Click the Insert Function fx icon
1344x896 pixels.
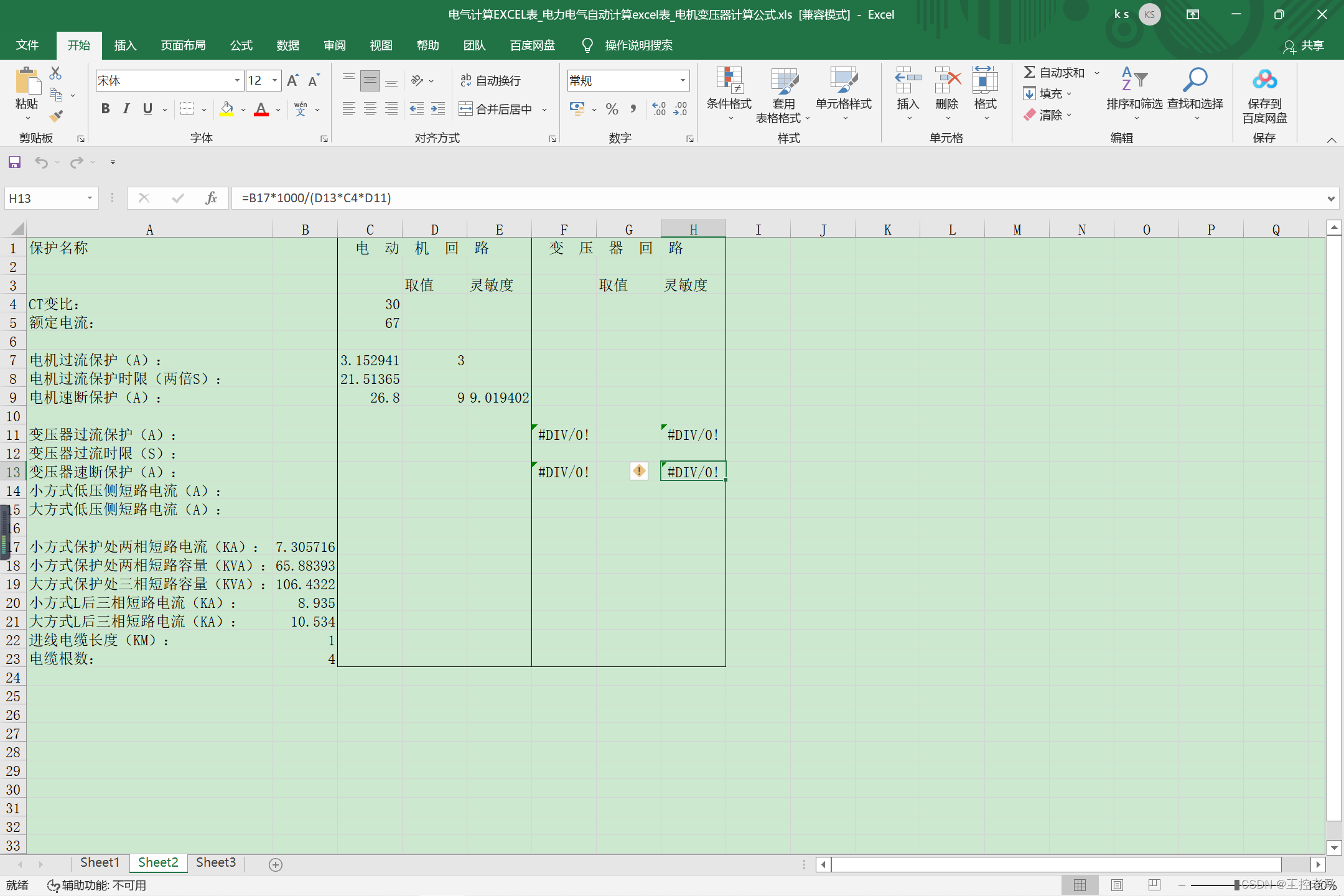point(211,198)
